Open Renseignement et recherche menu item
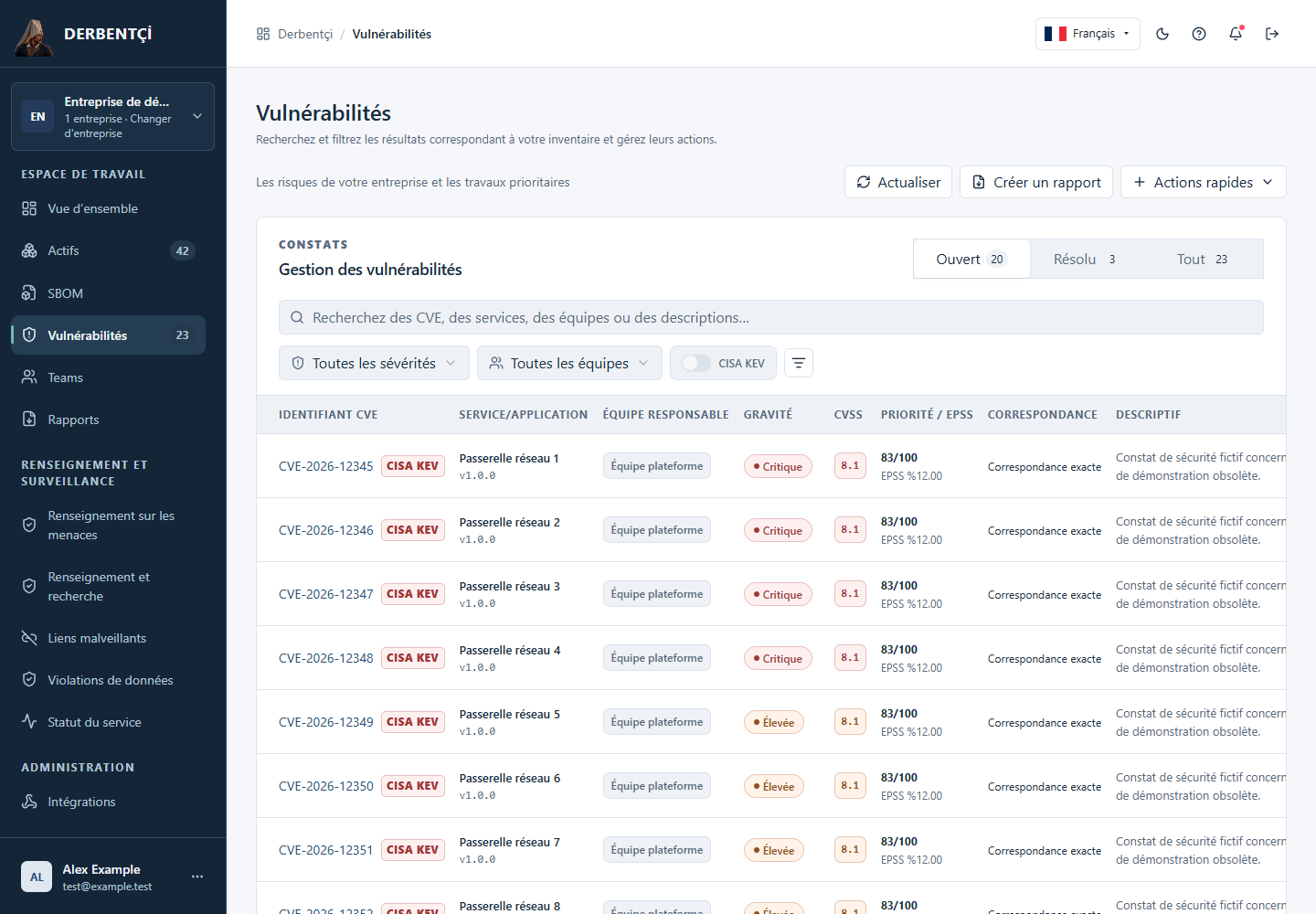The image size is (1316, 914). [108, 587]
